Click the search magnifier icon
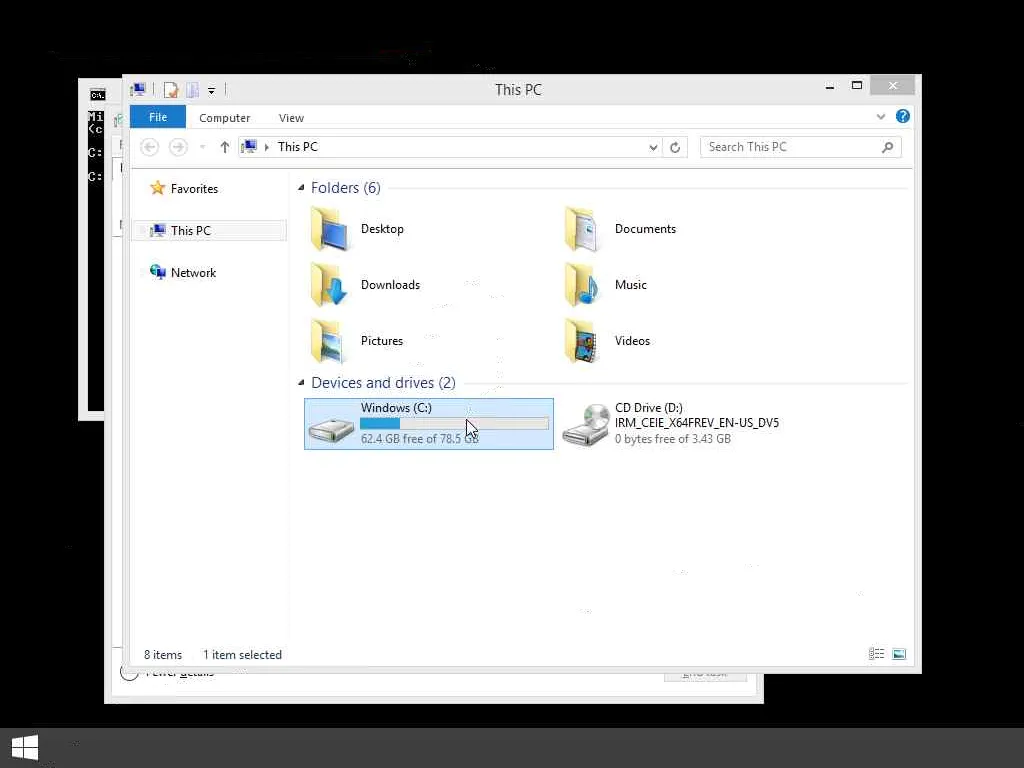Viewport: 1024px width, 768px height. 888,147
